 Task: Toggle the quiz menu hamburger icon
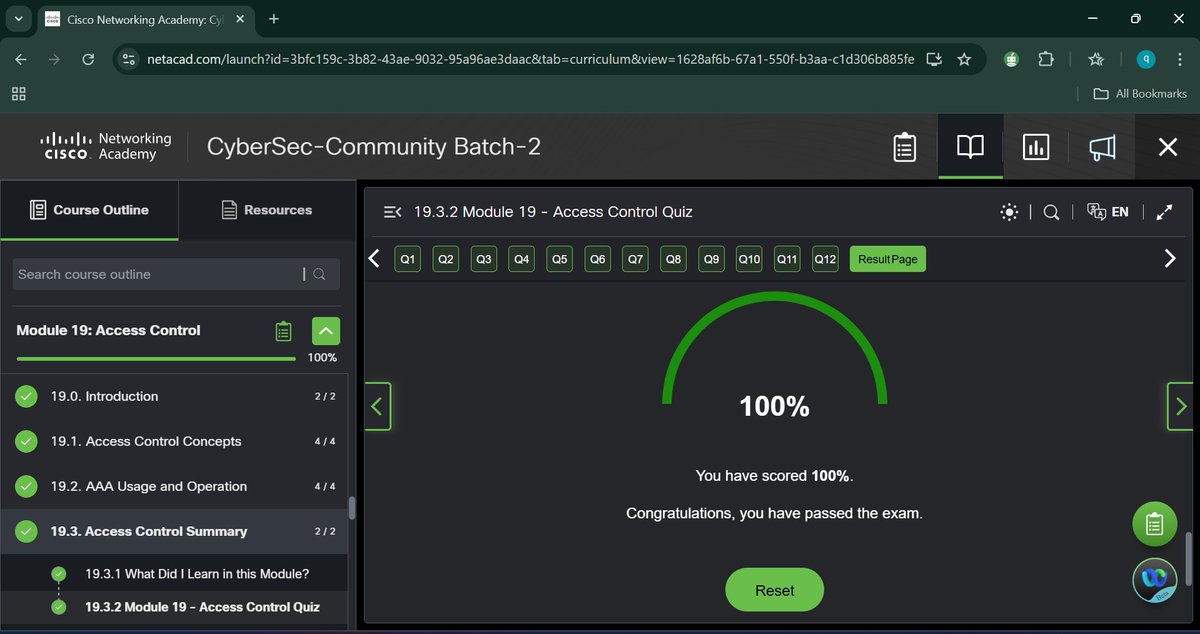393,212
